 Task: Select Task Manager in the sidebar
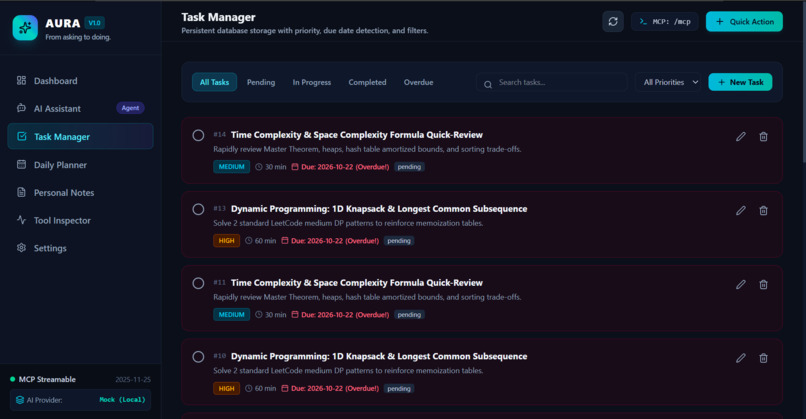coord(80,136)
